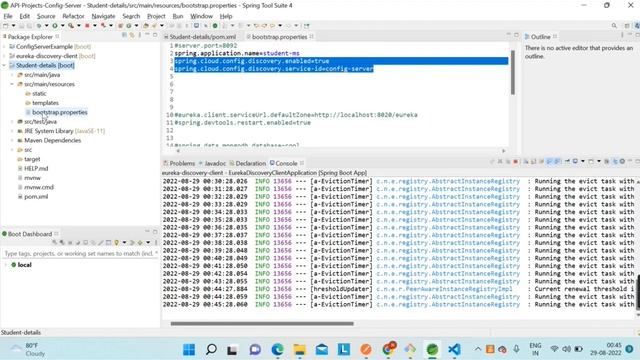Open the Refactor menu
This screenshot has width=640, height=360.
coord(73,16)
